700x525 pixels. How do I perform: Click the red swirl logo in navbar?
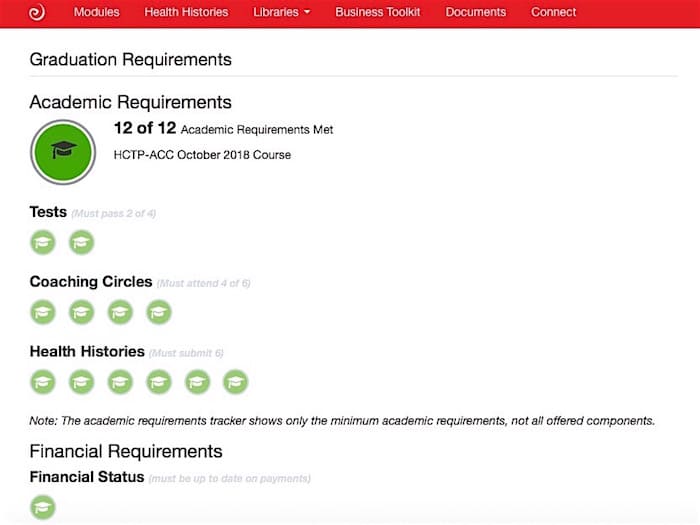(36, 13)
